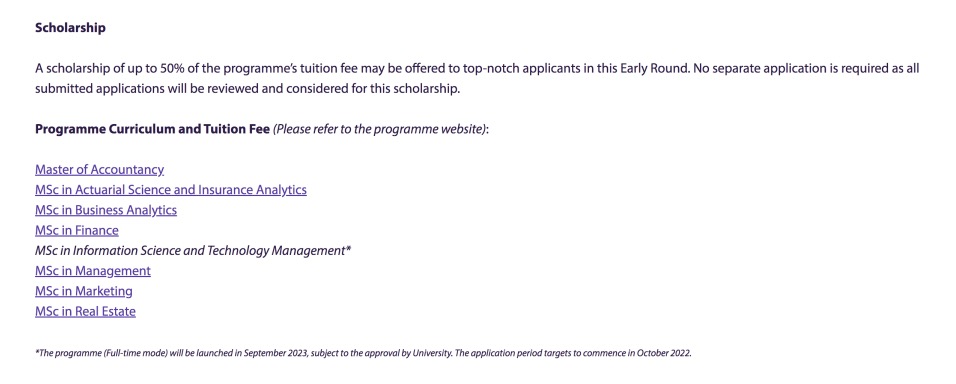
Task: Visit the MSc in Management programme link
Action: (93, 271)
